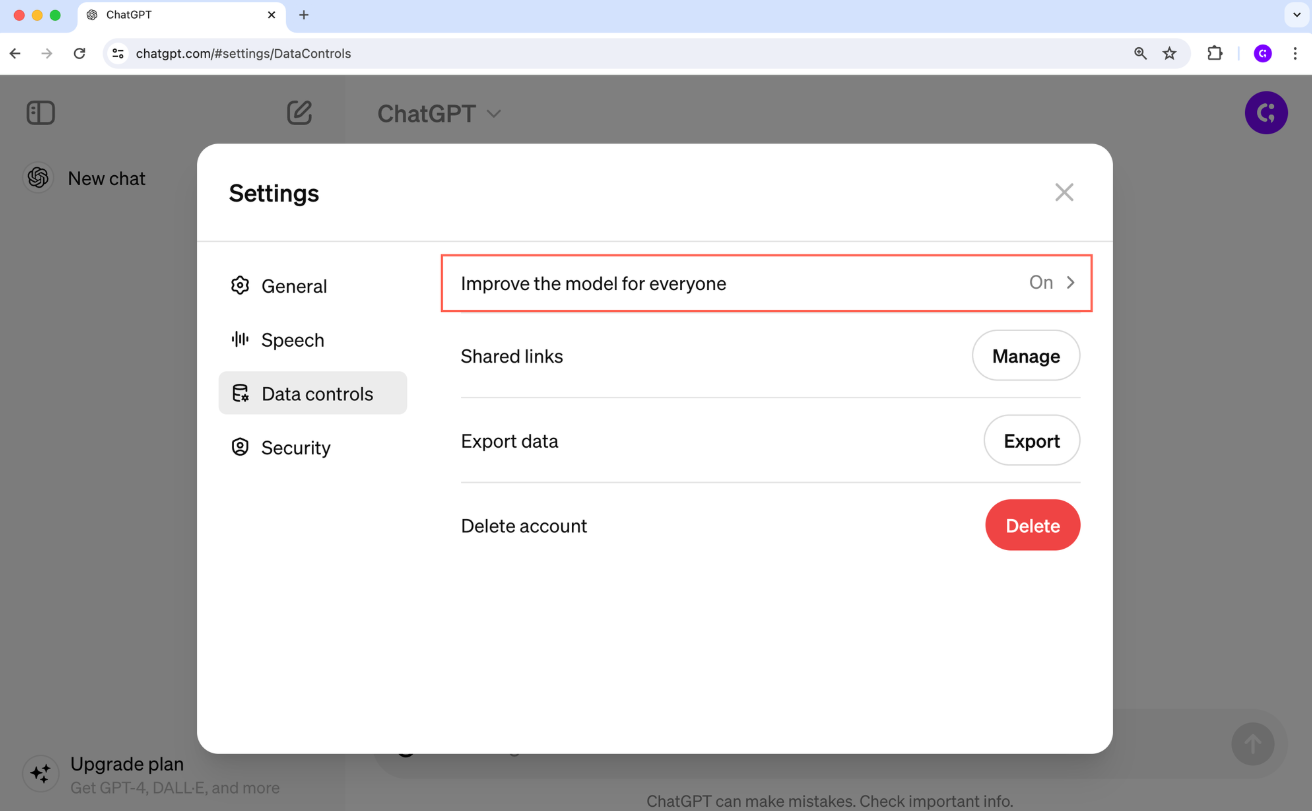Close the Settings dialog with the X

tap(1064, 192)
